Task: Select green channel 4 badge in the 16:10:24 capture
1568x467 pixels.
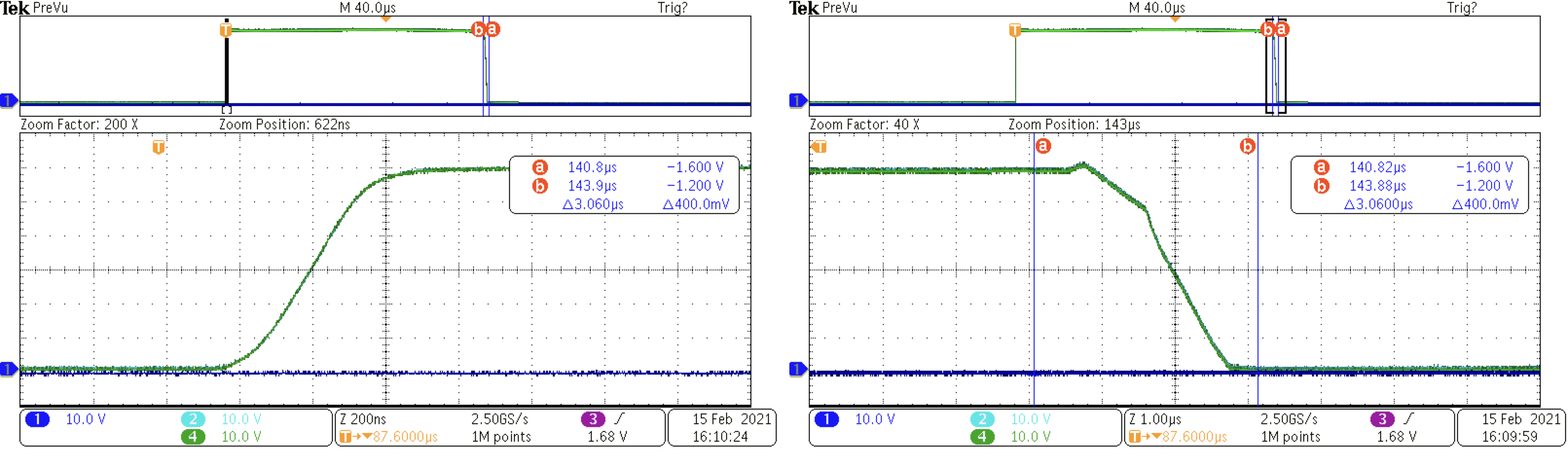Action: coord(193,437)
